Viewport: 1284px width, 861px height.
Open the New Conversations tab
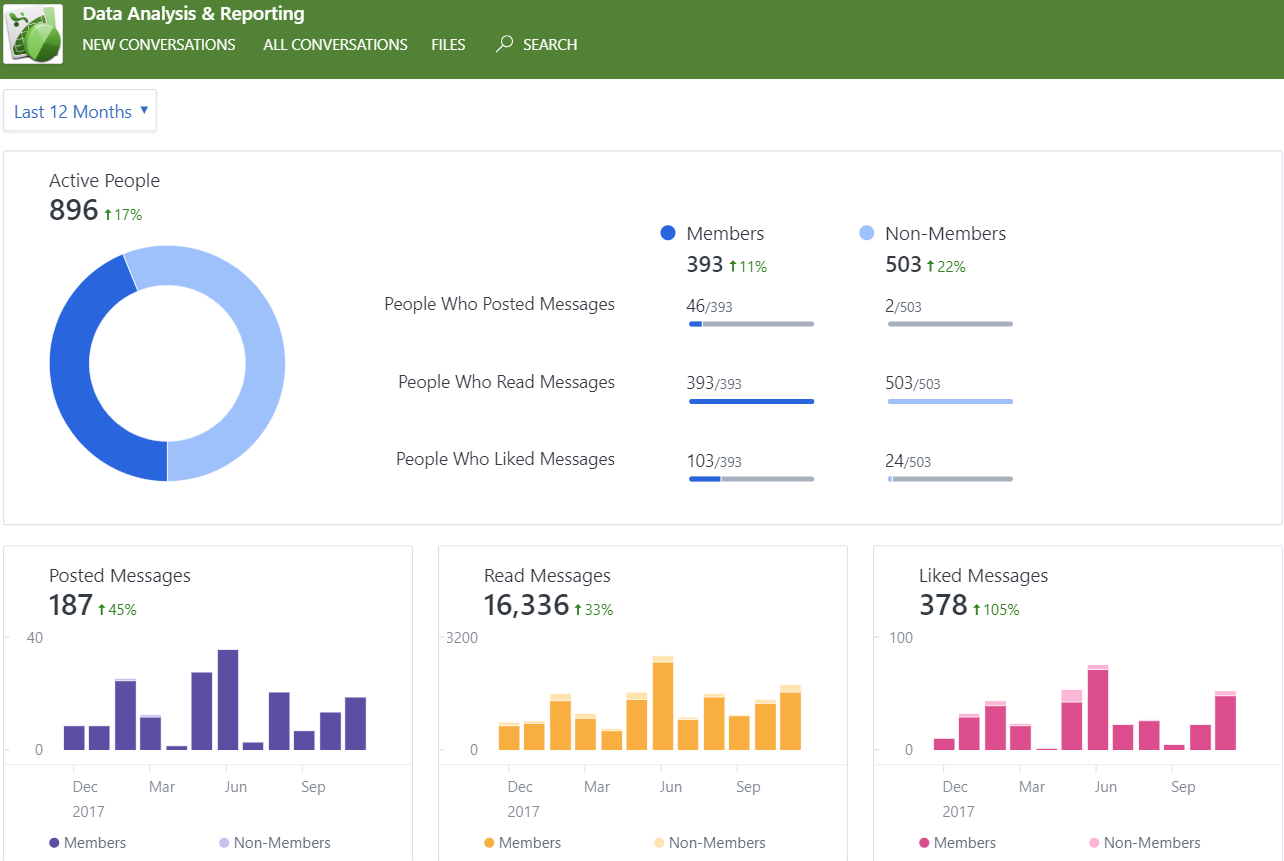click(x=159, y=45)
